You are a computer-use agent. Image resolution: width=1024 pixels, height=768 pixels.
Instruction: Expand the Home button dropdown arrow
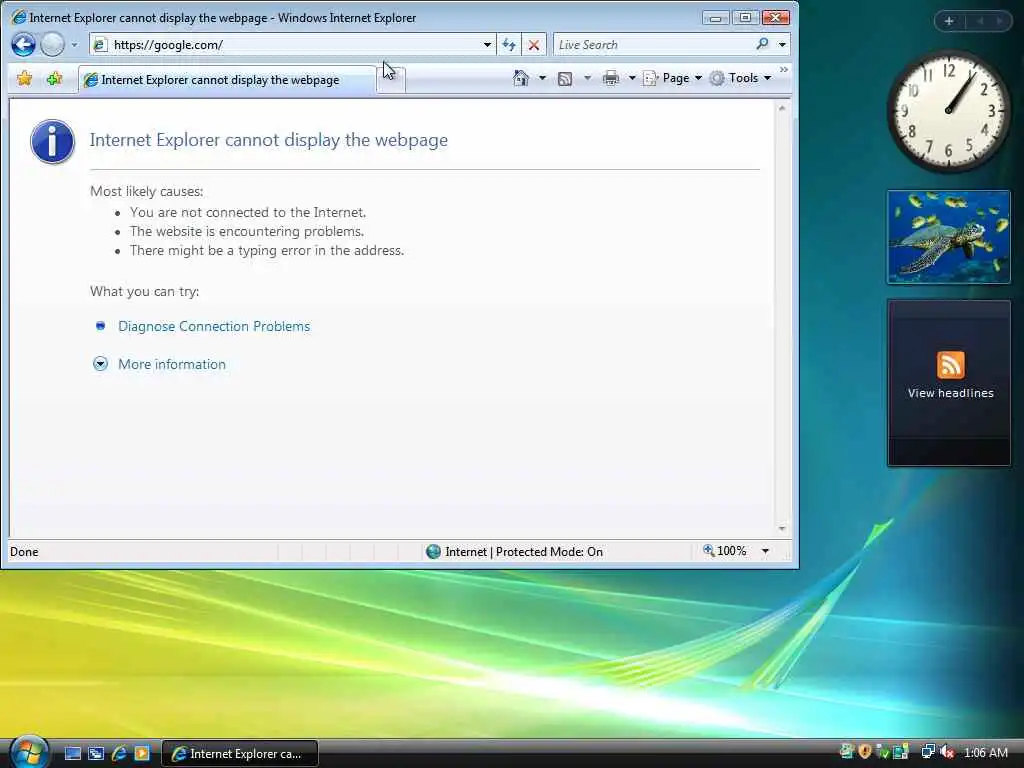542,78
